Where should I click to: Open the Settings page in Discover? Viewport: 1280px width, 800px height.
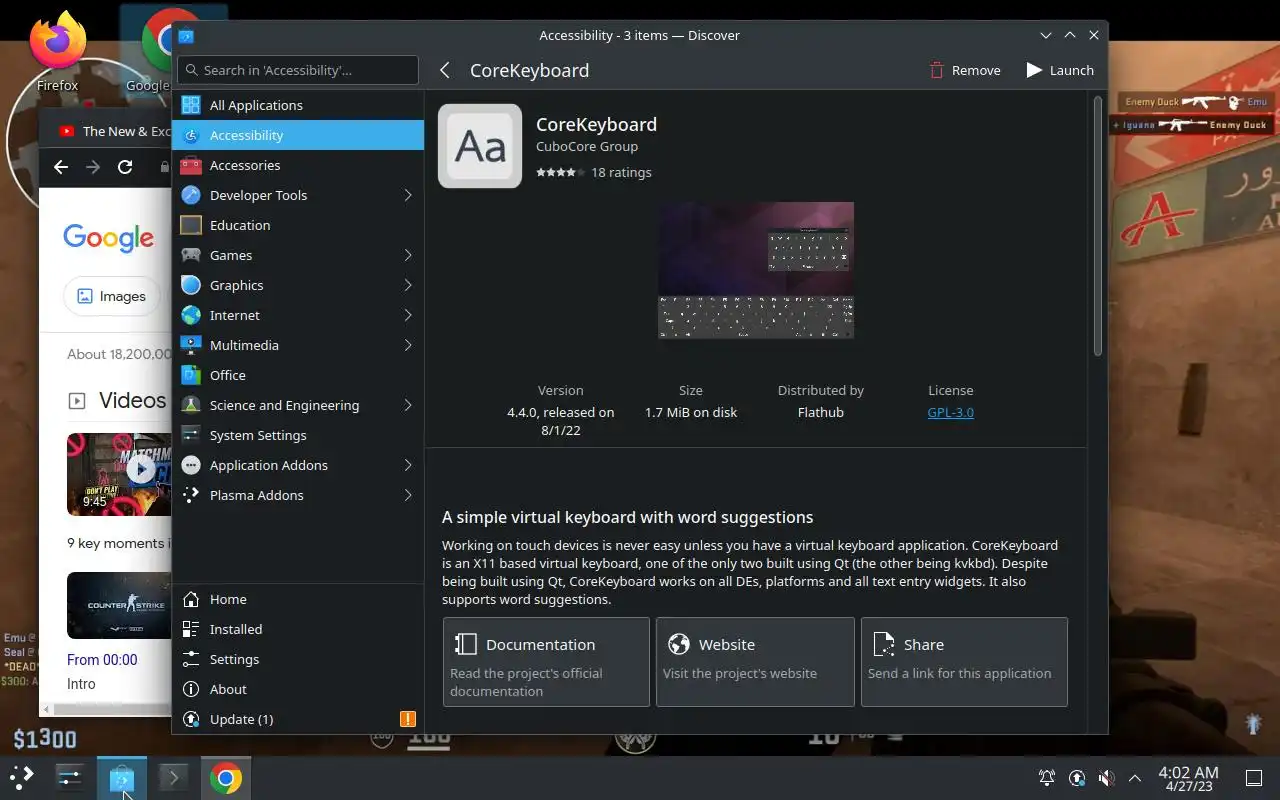298,659
